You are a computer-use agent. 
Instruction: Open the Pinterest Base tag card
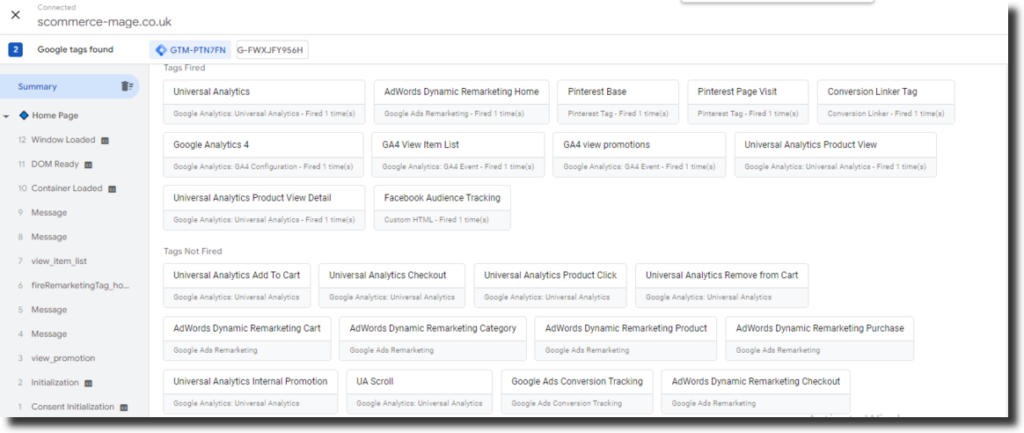[618, 102]
